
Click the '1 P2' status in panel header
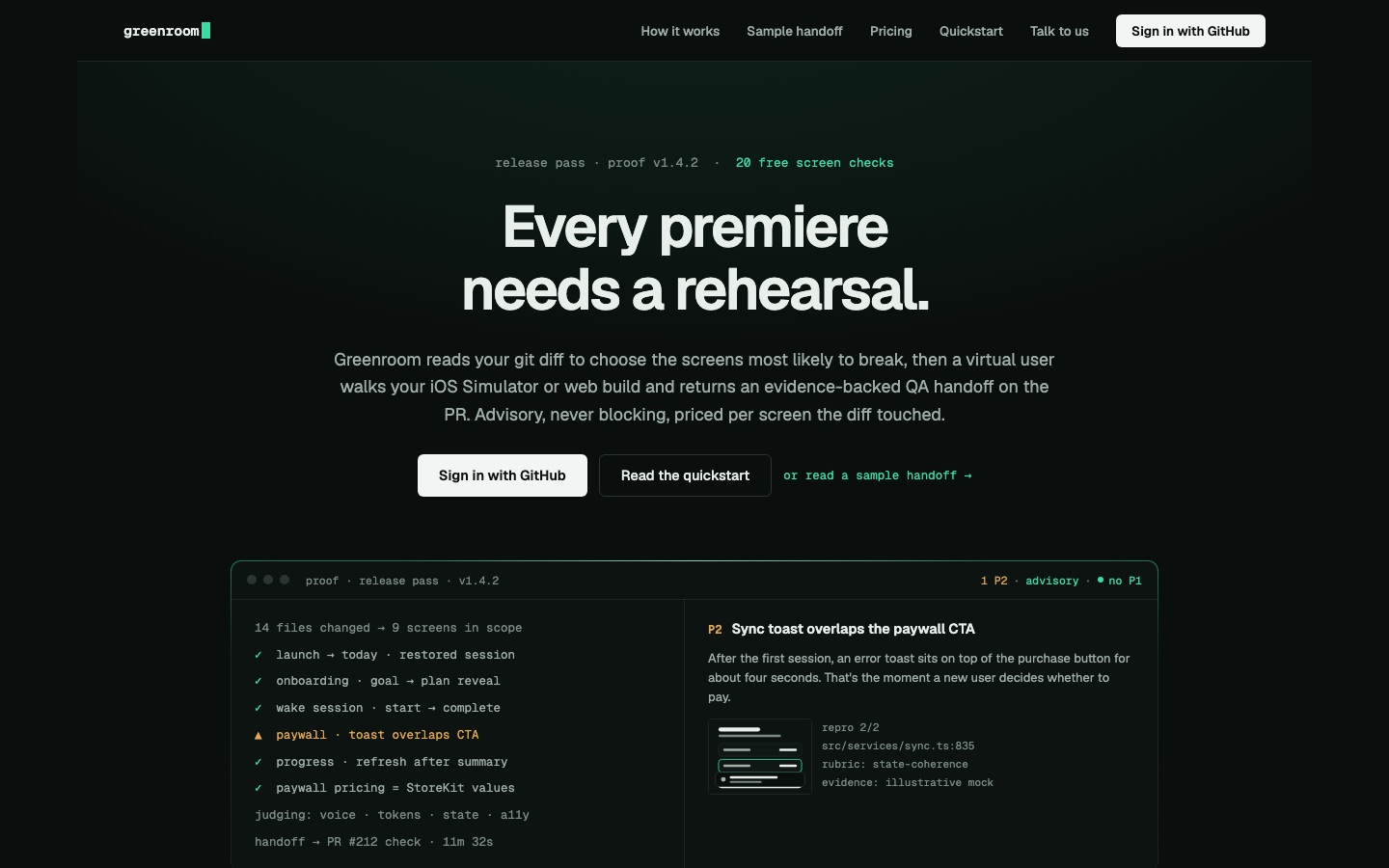point(994,581)
